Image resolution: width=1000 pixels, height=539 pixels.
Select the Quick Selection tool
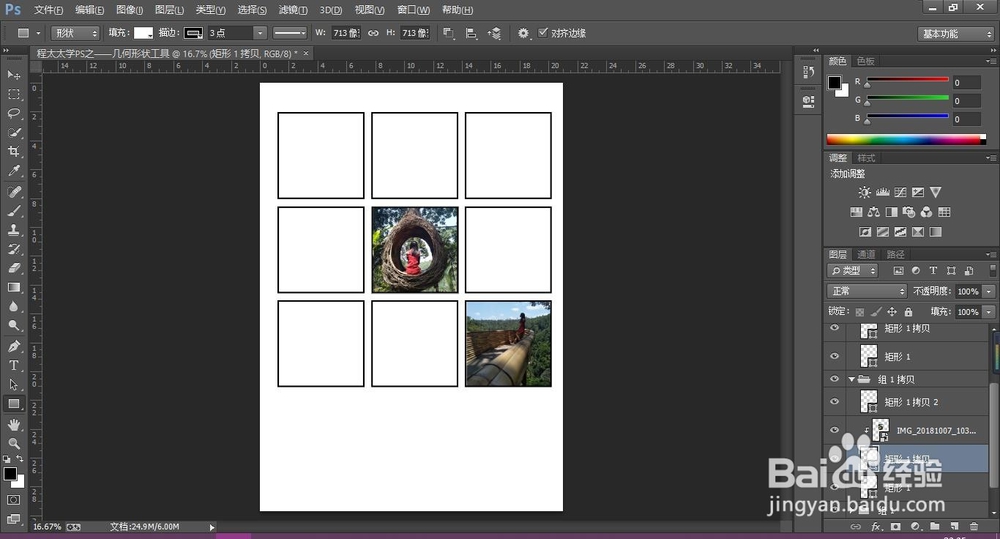(x=13, y=133)
